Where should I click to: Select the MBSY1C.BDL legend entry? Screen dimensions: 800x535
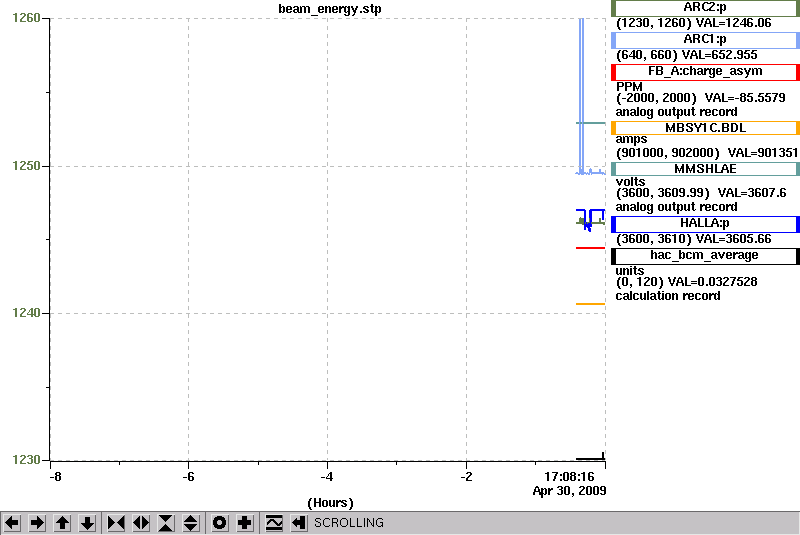click(705, 128)
